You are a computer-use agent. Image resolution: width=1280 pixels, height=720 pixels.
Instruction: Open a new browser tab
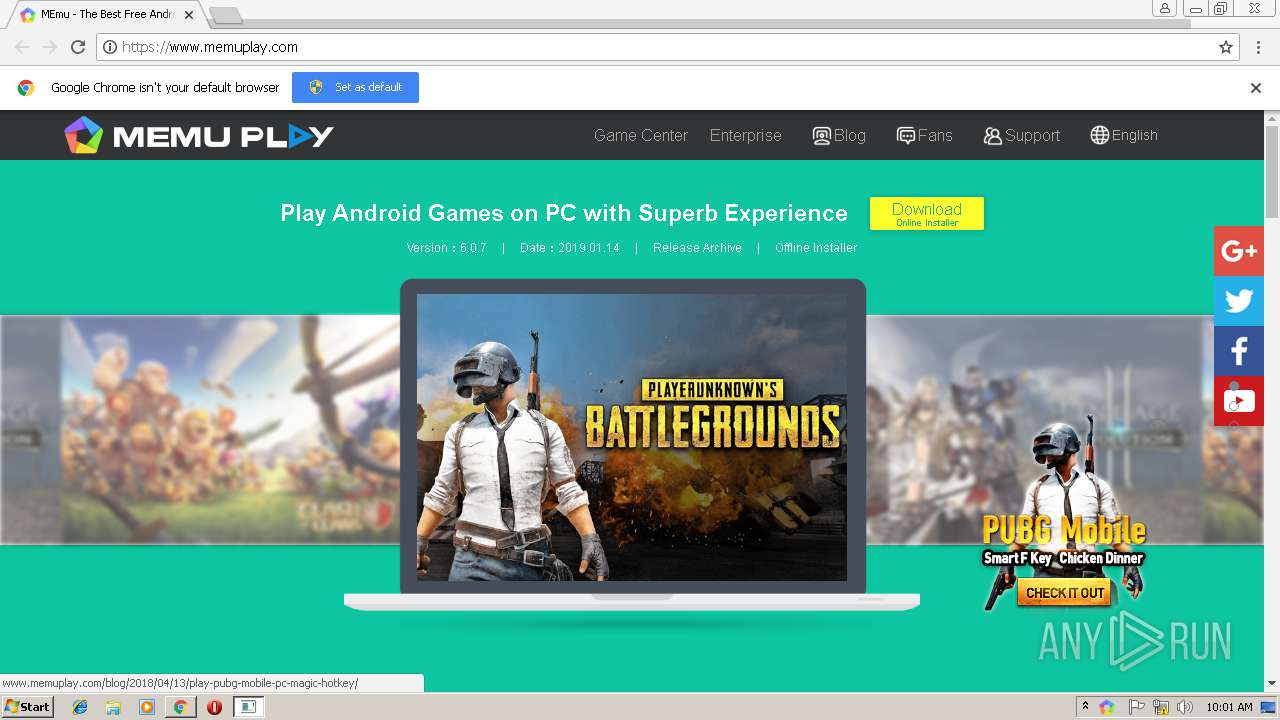(x=226, y=15)
